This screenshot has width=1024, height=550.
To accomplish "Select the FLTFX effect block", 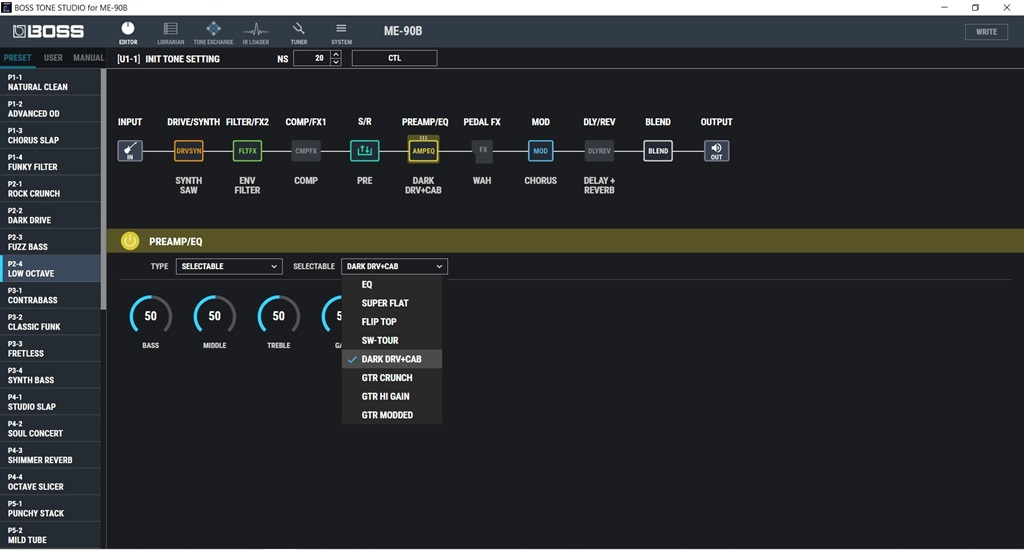I will click(x=248, y=151).
